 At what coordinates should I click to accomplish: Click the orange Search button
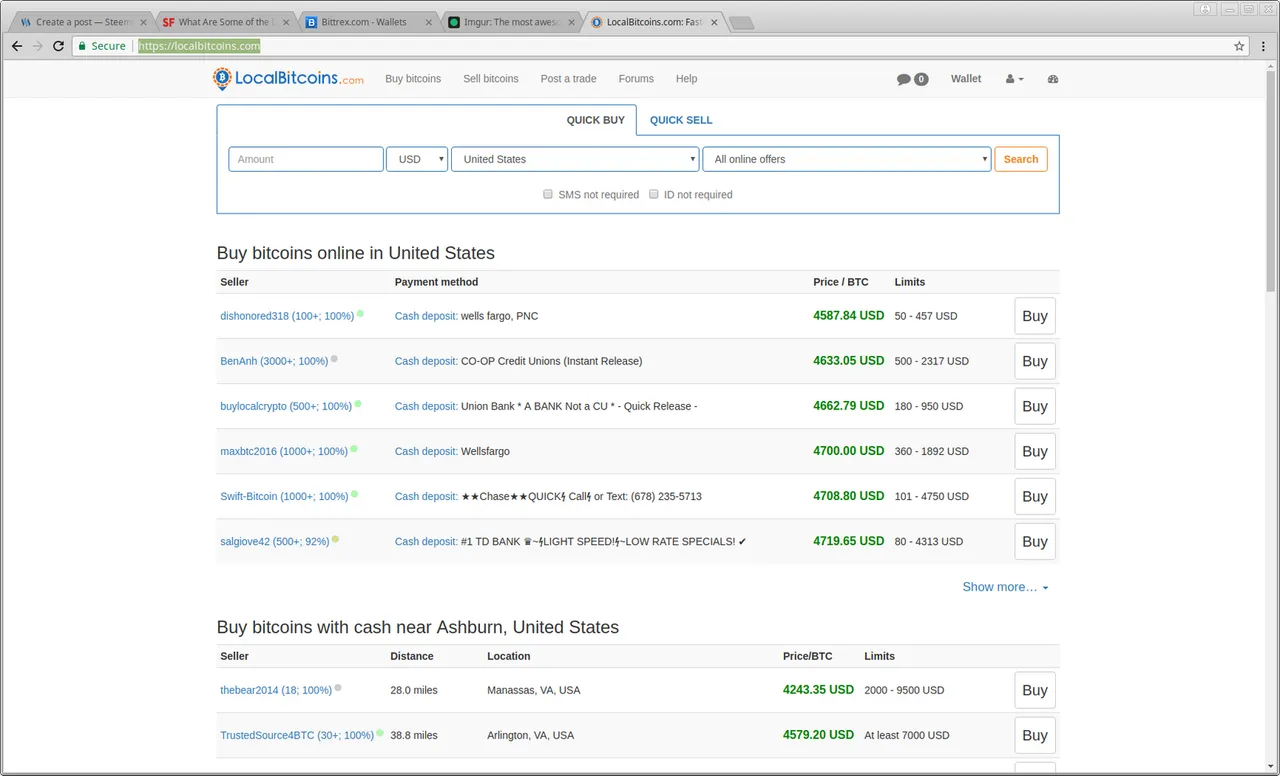(1021, 159)
